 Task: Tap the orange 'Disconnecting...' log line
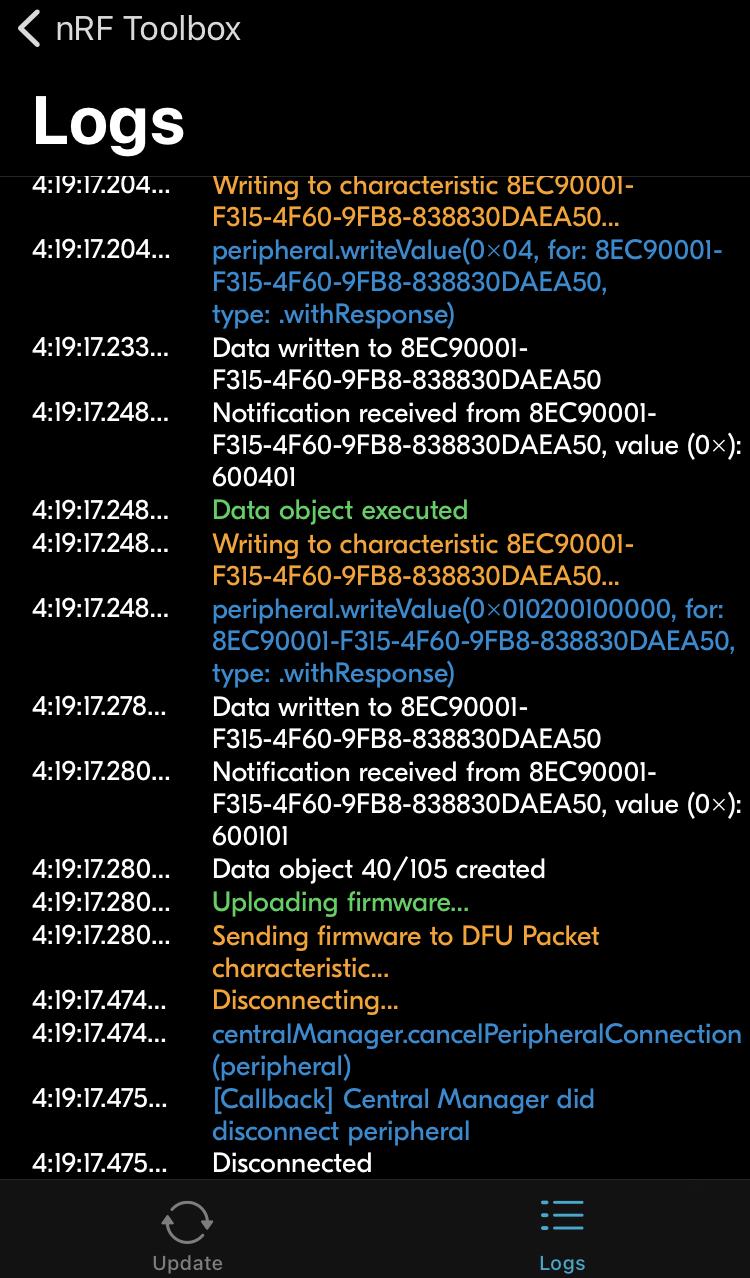(305, 1000)
